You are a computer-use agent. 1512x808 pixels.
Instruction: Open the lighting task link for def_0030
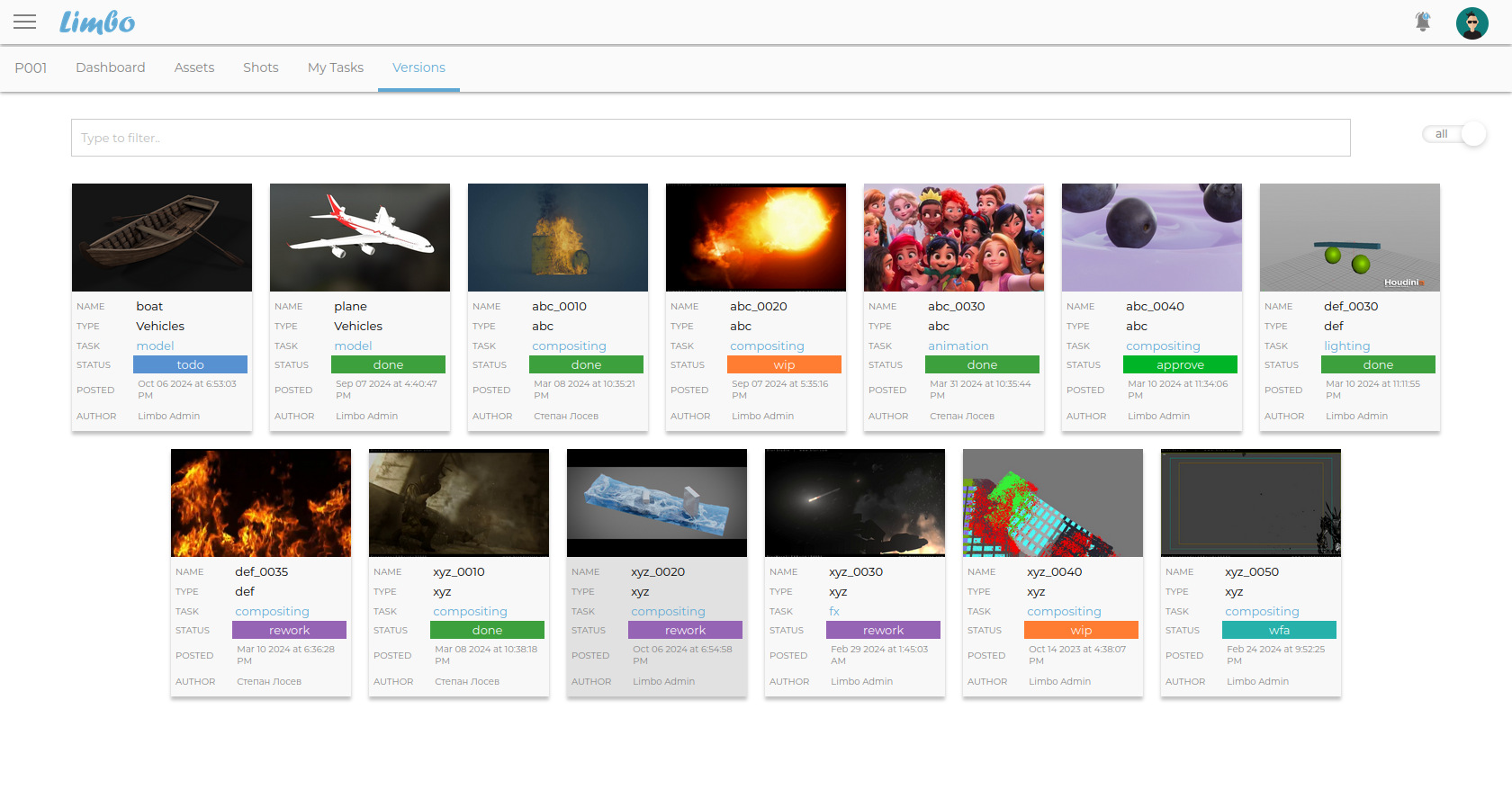click(1346, 346)
